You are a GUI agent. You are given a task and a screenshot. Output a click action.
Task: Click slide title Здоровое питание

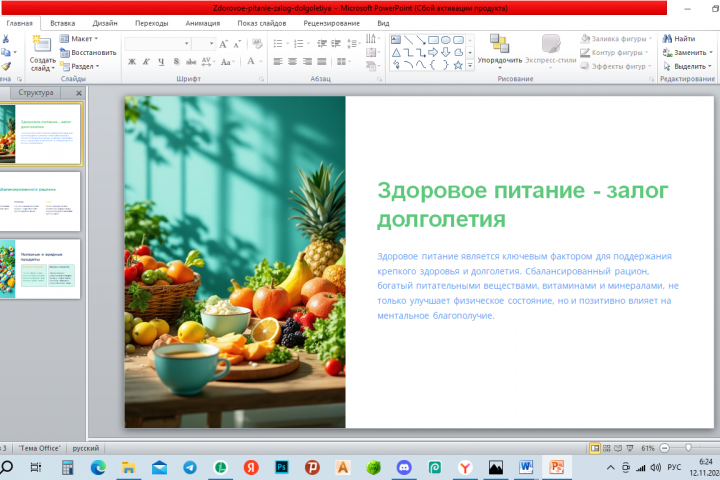[x=523, y=204]
